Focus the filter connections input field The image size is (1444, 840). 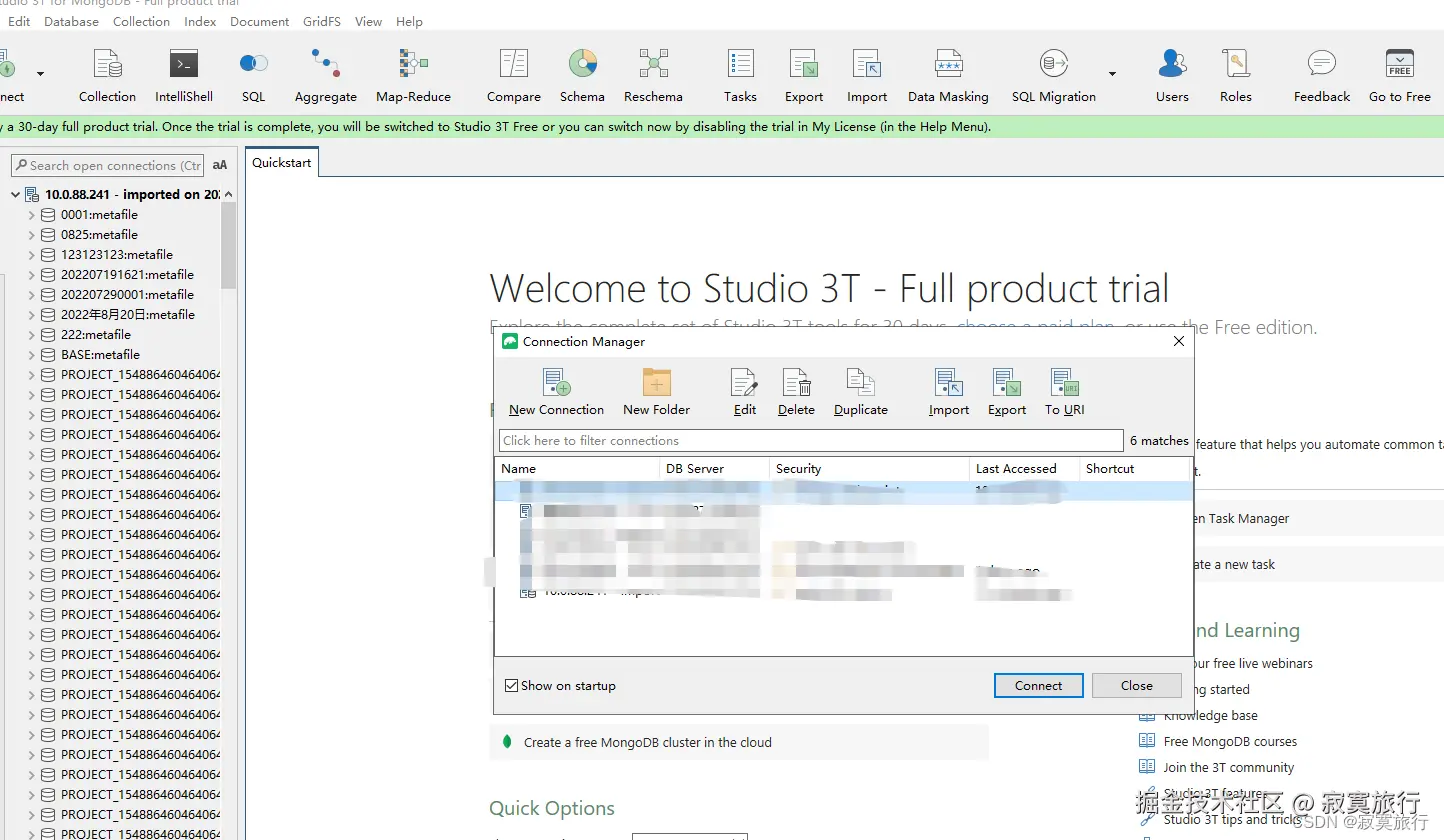811,441
